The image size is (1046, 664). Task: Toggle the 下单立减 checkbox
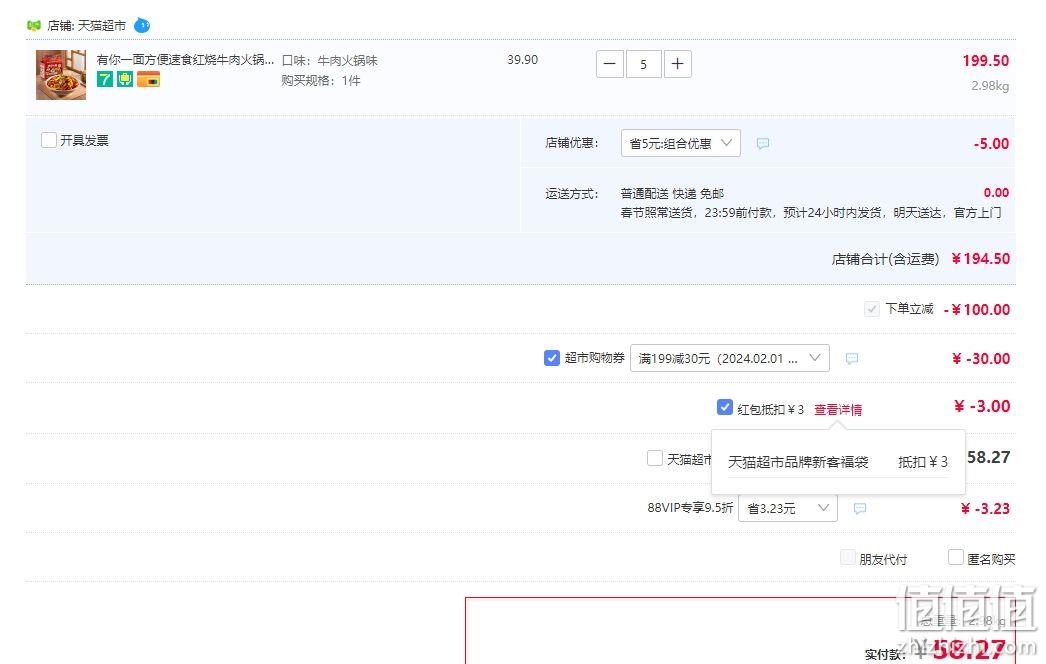point(871,309)
